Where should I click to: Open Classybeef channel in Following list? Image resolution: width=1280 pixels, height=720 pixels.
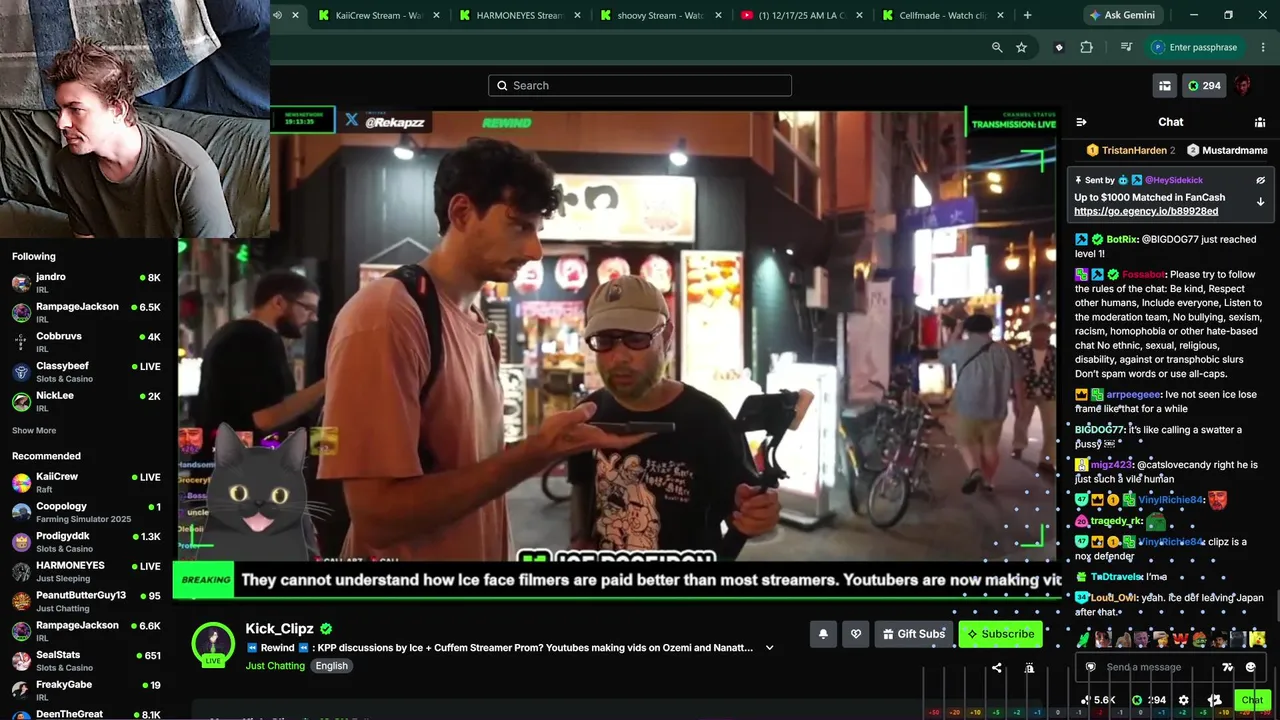coord(86,371)
